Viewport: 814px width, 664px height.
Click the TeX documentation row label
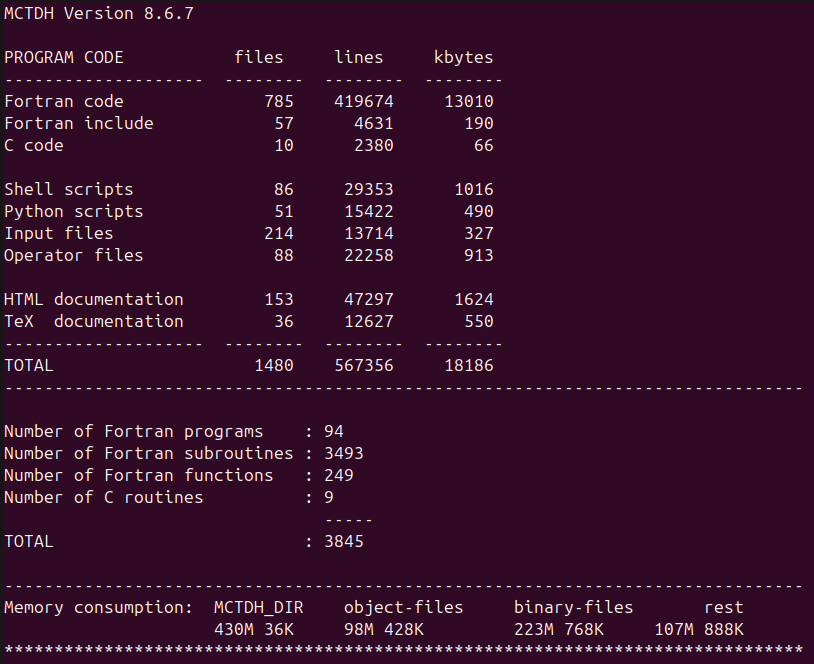[94, 321]
